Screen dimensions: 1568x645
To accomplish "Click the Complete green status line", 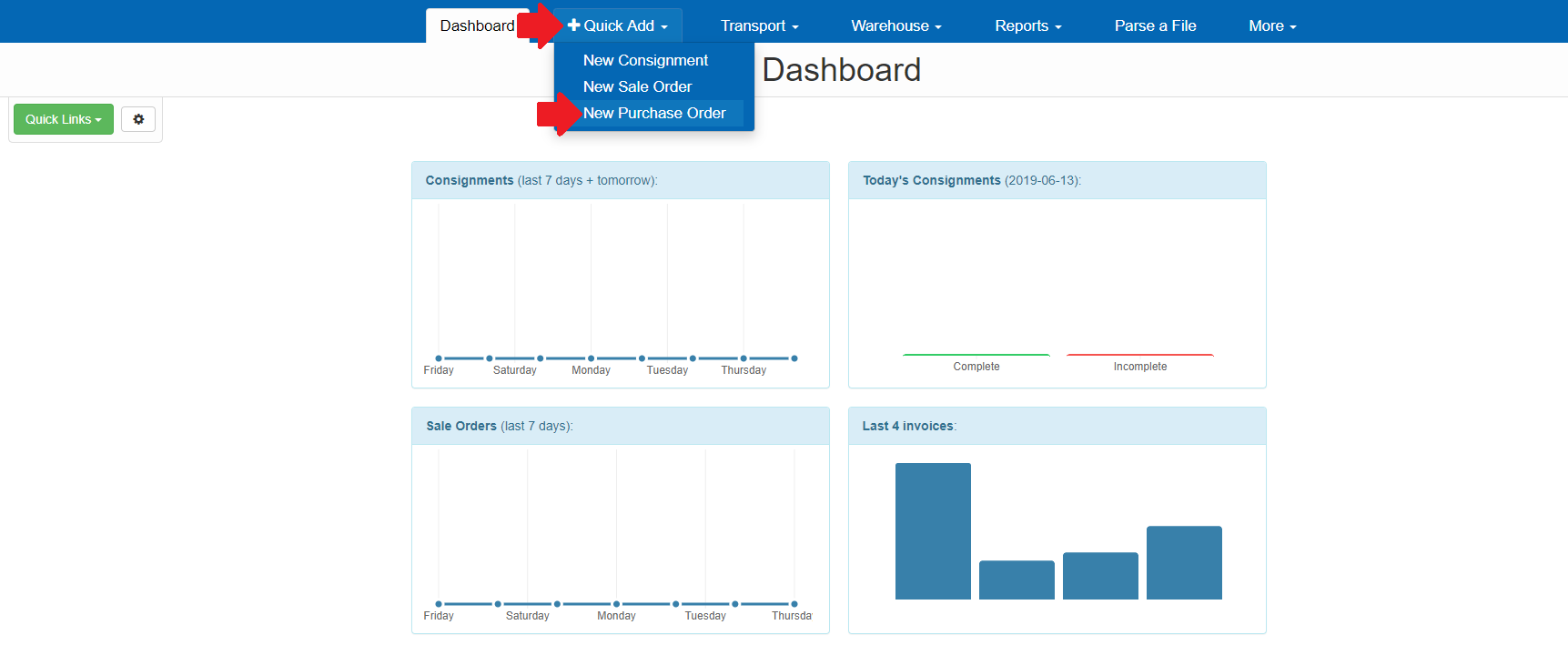I will coord(976,355).
